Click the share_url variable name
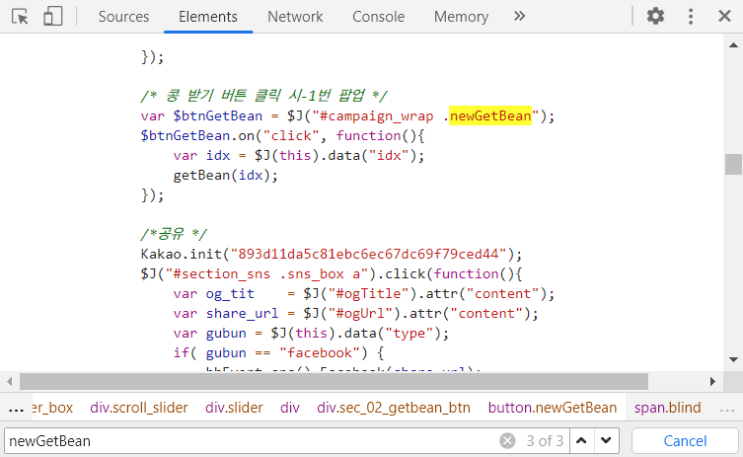743x457 pixels. click(x=242, y=313)
